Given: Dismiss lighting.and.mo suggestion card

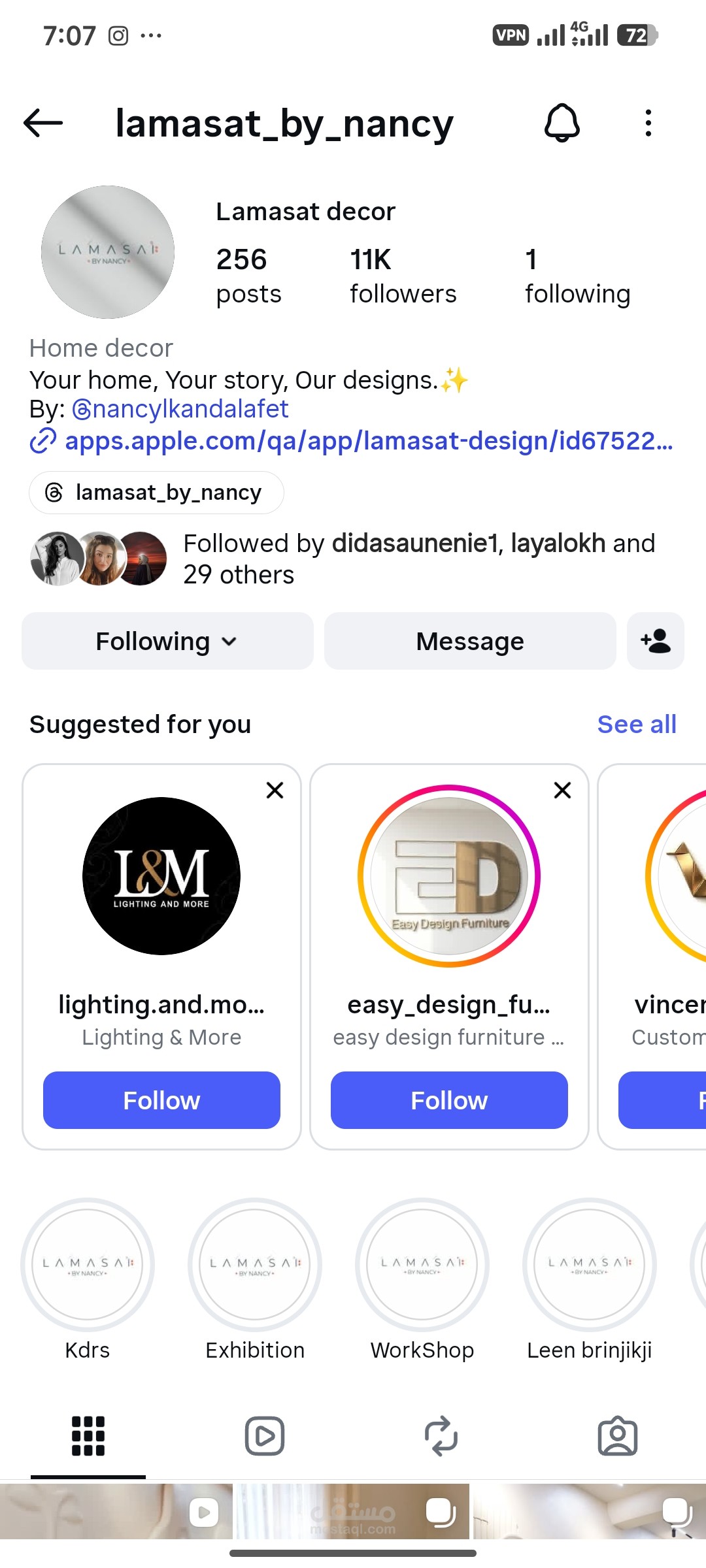Looking at the screenshot, I should click(x=275, y=791).
